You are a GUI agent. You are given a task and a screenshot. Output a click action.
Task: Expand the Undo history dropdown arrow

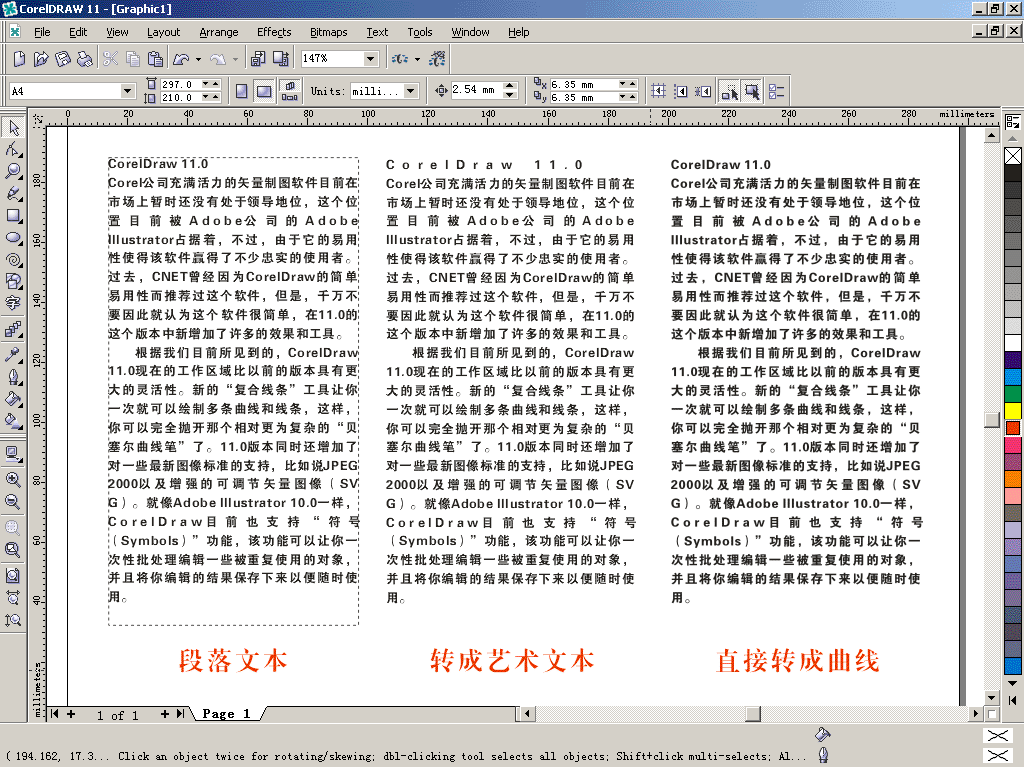(199, 59)
